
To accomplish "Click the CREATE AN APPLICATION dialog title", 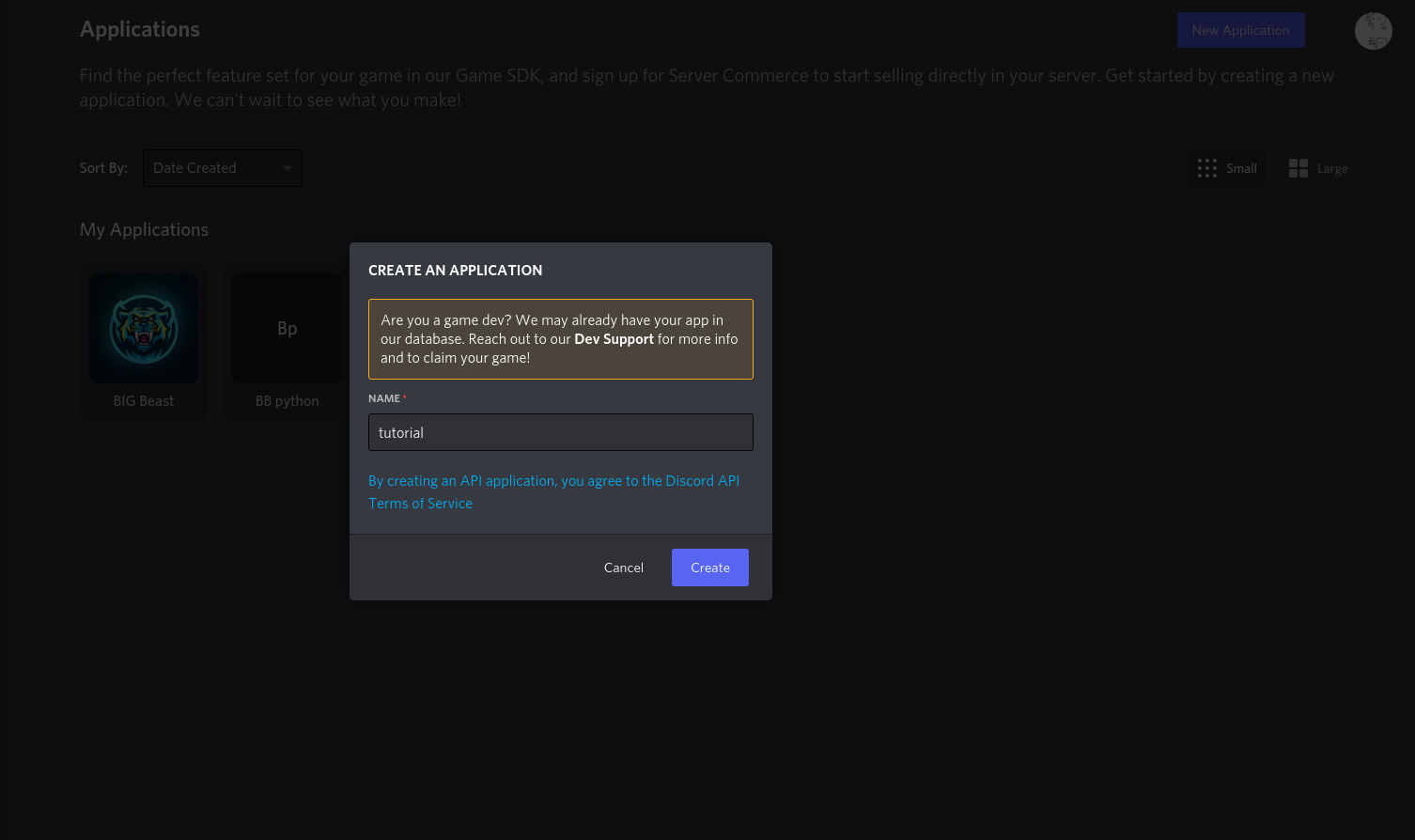I will pyautogui.click(x=455, y=271).
